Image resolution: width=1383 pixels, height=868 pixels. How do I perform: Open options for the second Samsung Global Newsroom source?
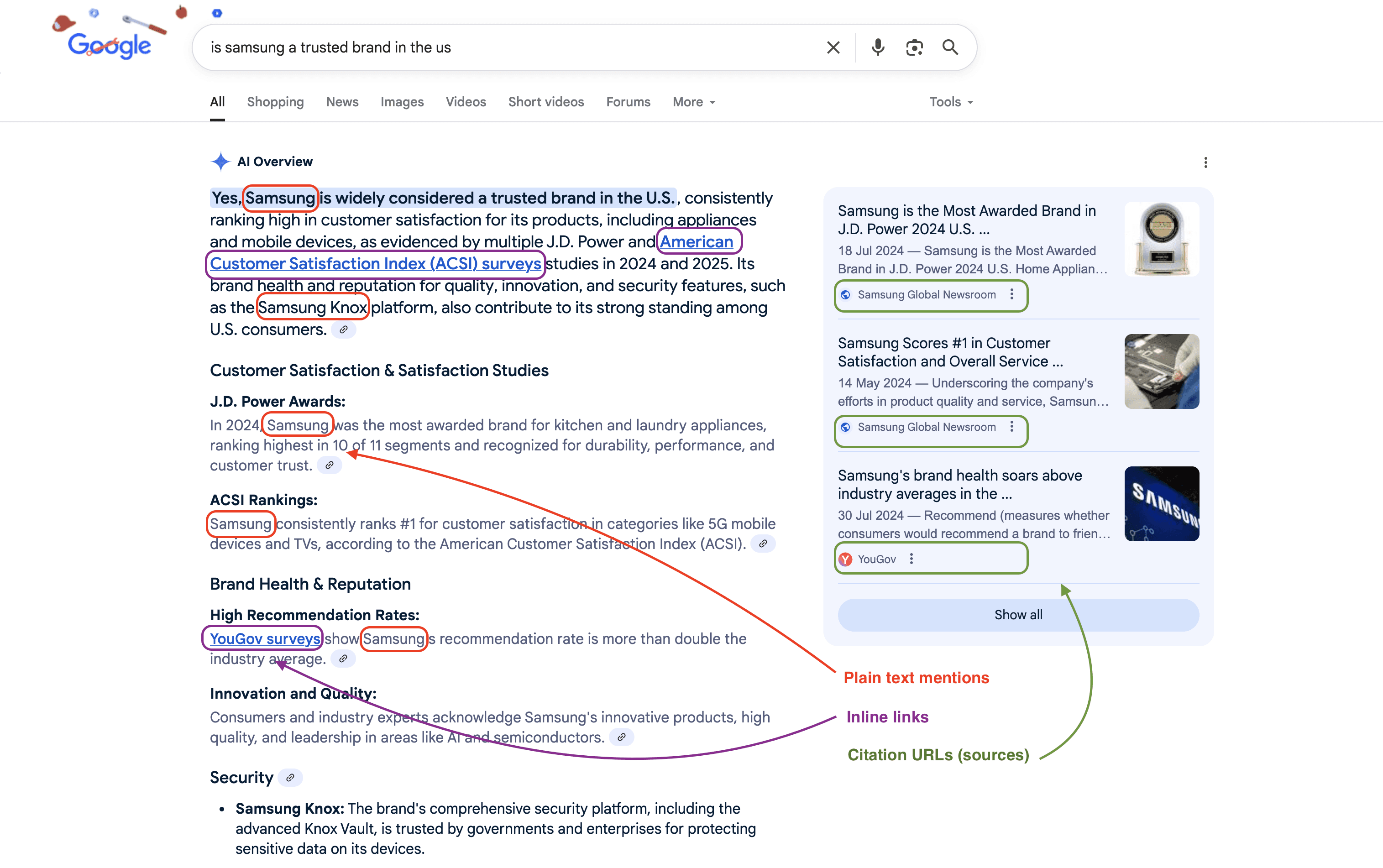point(1012,427)
